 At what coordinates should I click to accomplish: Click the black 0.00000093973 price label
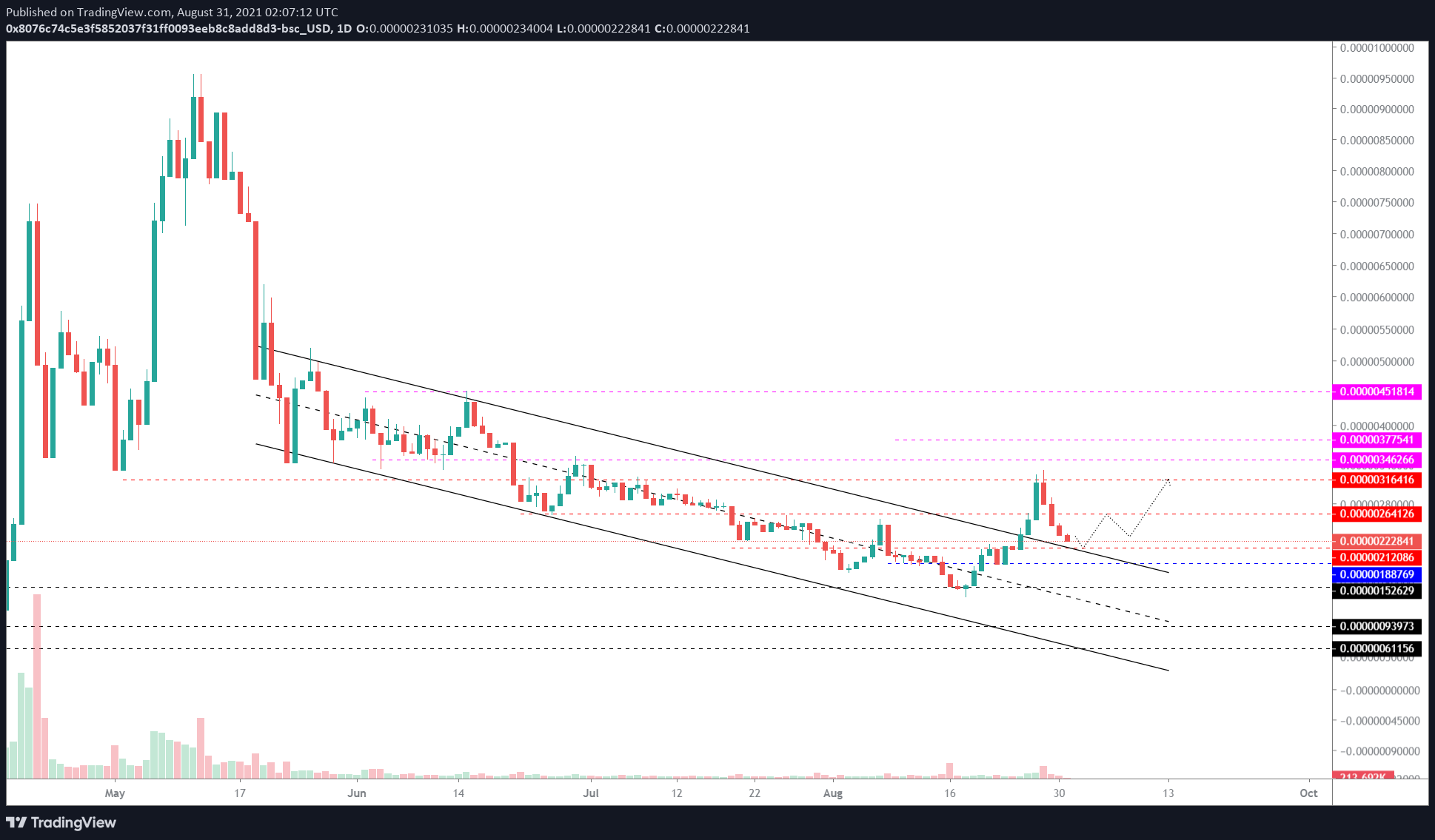pyautogui.click(x=1376, y=626)
